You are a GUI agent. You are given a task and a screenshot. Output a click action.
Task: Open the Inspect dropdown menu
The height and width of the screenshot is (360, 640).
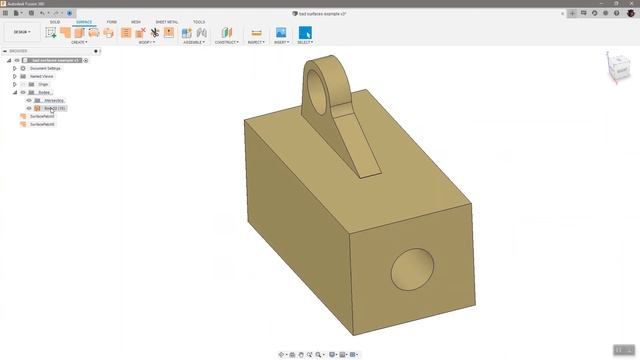(256, 42)
